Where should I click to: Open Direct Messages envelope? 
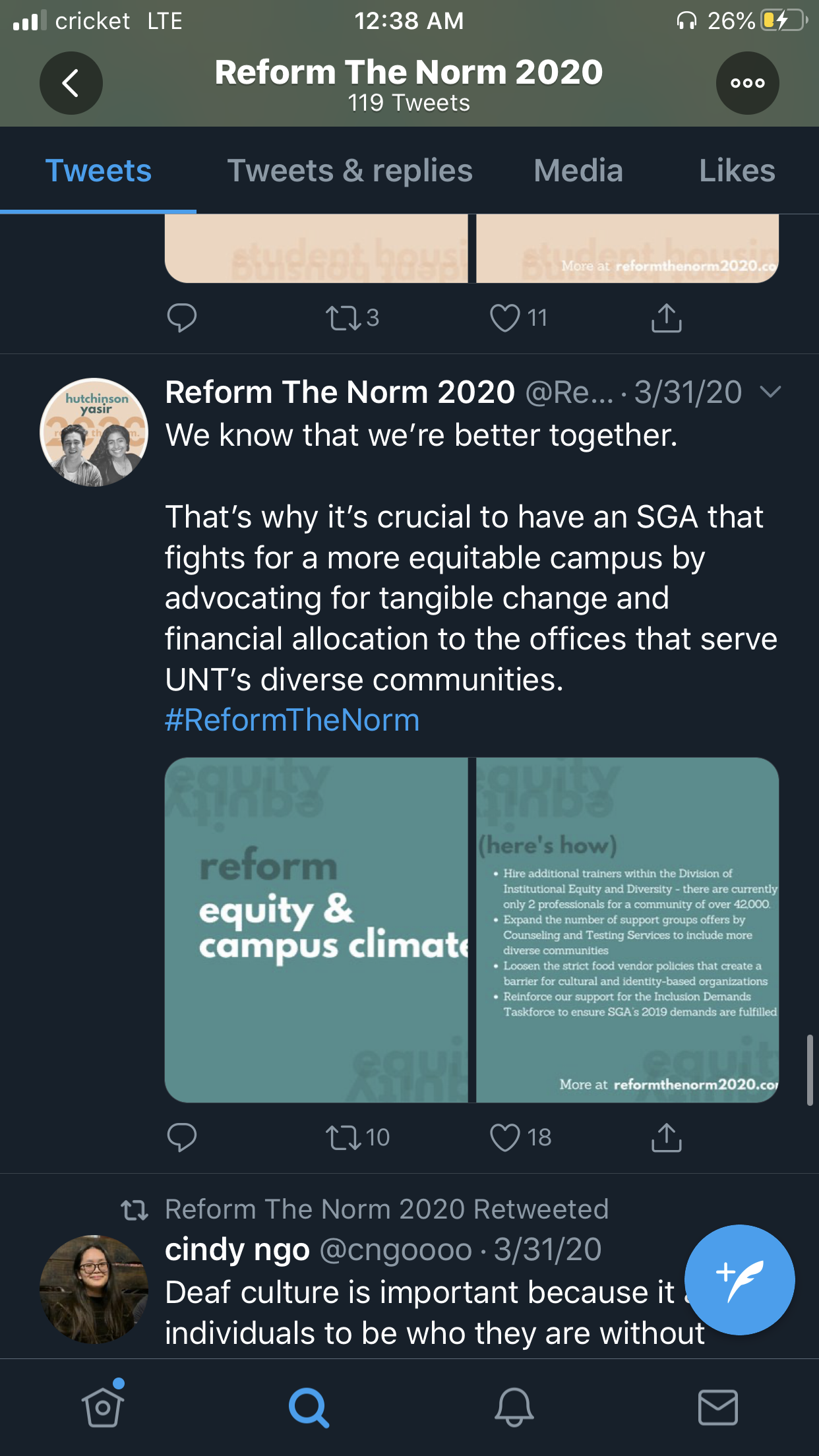point(717,1407)
